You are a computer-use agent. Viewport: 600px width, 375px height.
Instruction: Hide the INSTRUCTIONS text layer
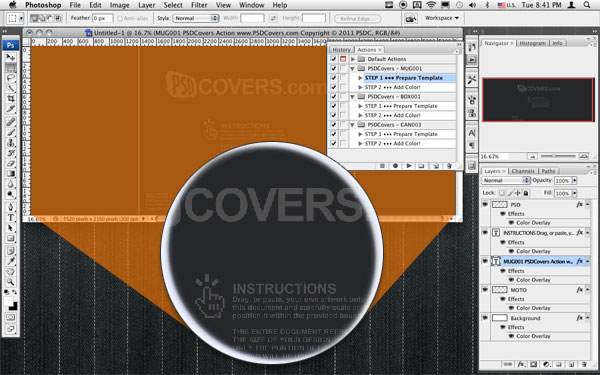pyautogui.click(x=485, y=233)
